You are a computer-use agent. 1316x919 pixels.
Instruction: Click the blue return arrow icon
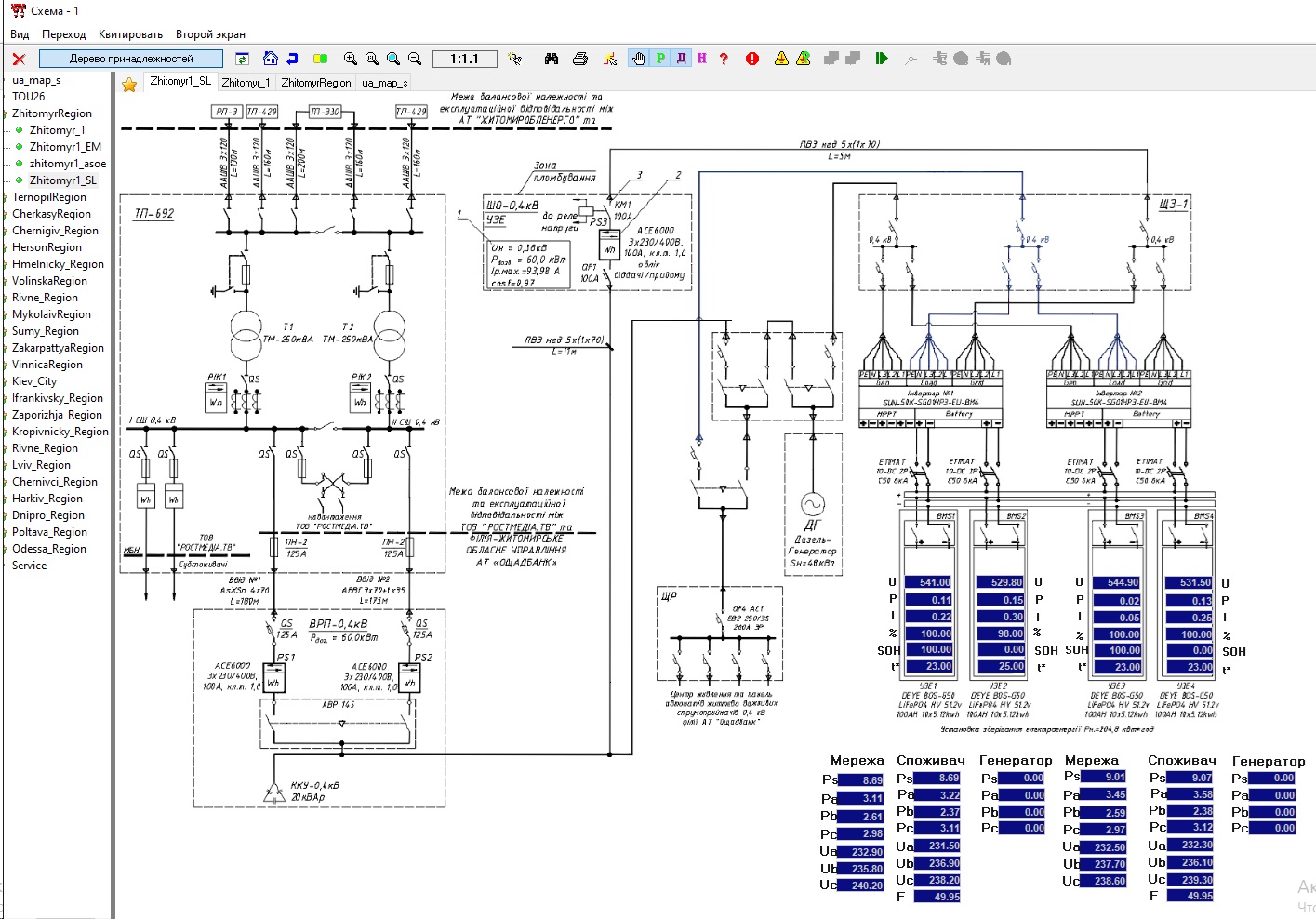tap(292, 59)
